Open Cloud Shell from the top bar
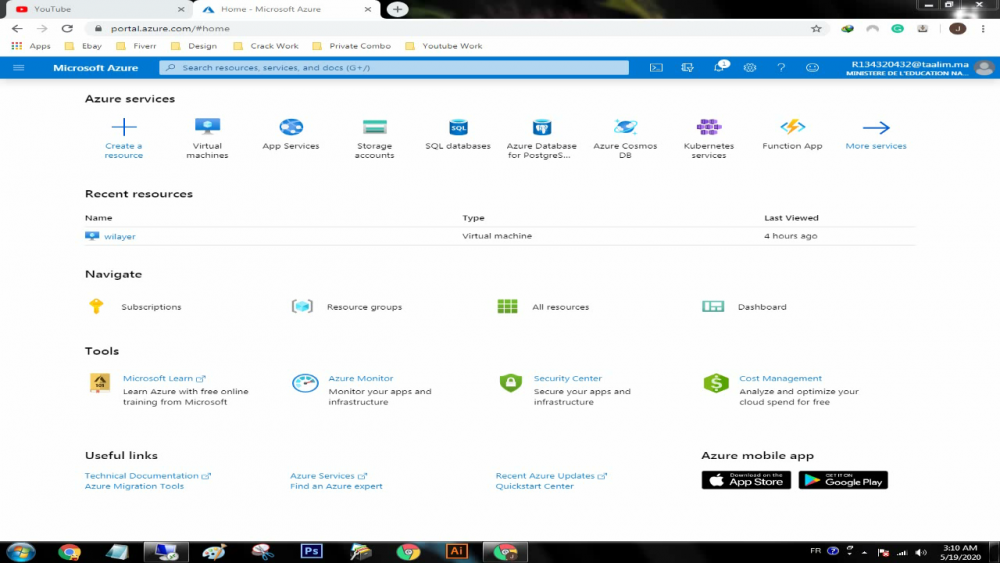The image size is (1000, 563). [x=656, y=68]
